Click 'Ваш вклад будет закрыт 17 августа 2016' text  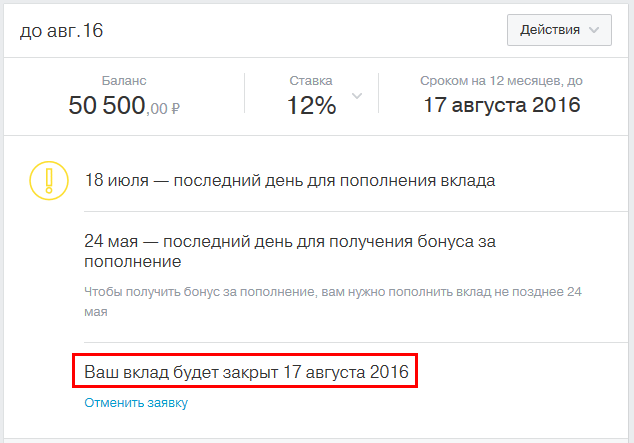point(246,372)
